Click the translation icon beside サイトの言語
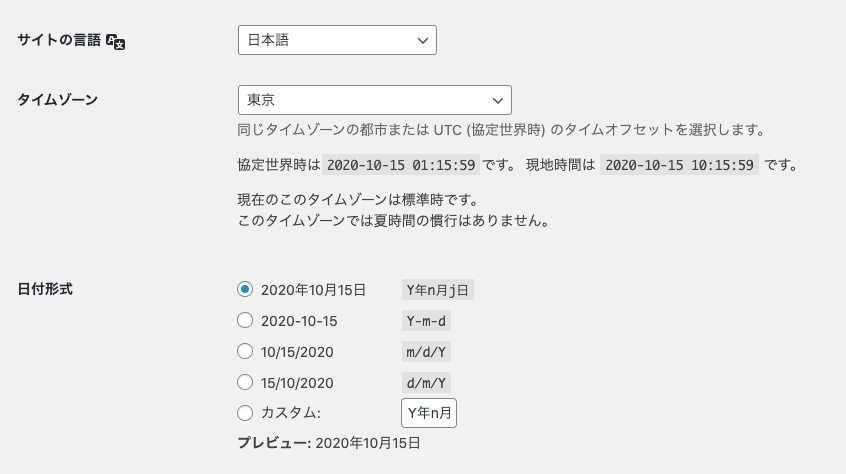This screenshot has width=846, height=474. tap(115, 42)
